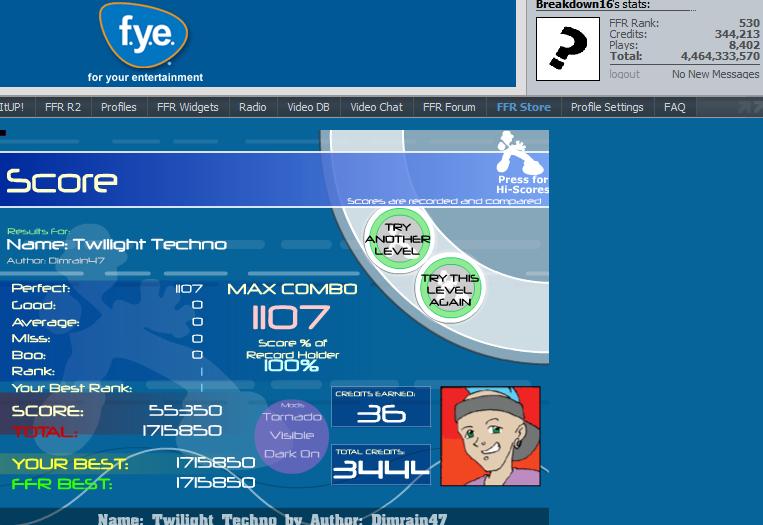Open the FAQ page
The image size is (763, 525).
pyautogui.click(x=674, y=107)
